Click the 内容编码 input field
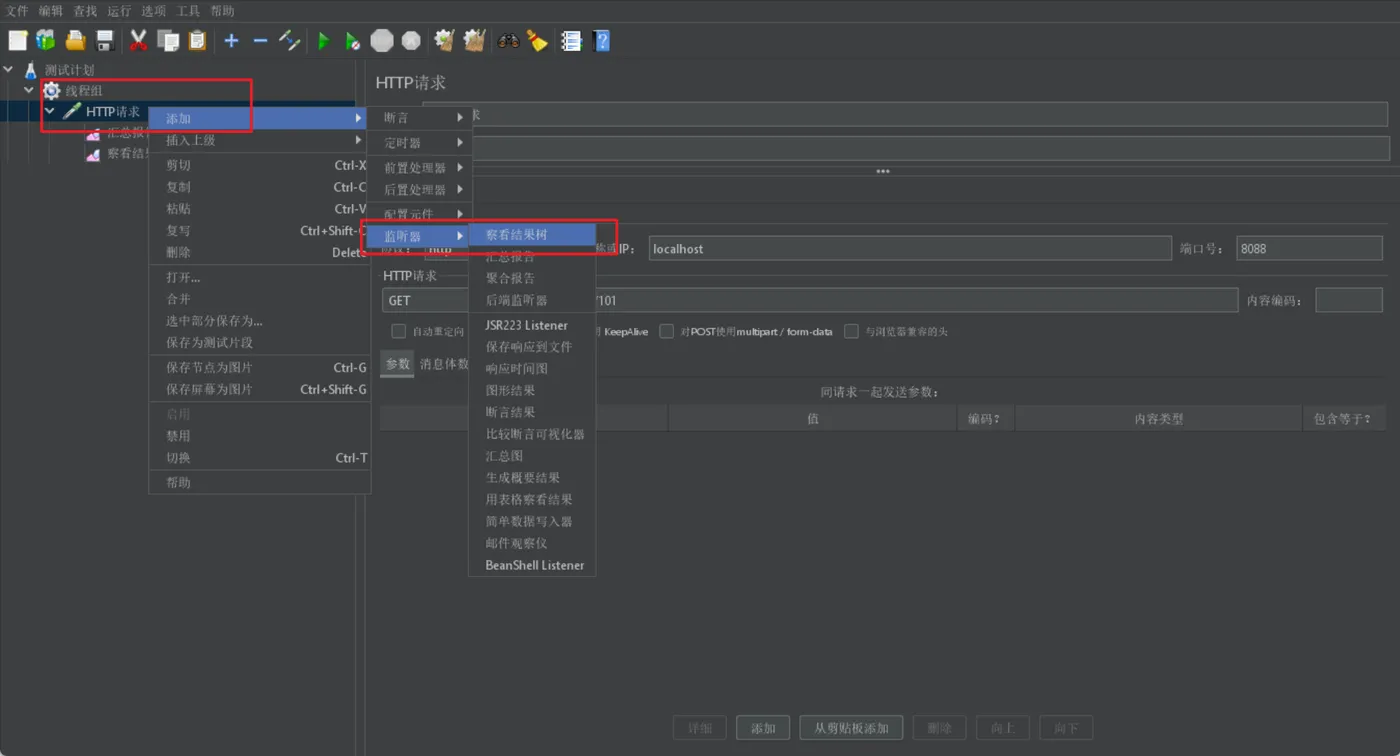This screenshot has width=1400, height=756. point(1349,300)
